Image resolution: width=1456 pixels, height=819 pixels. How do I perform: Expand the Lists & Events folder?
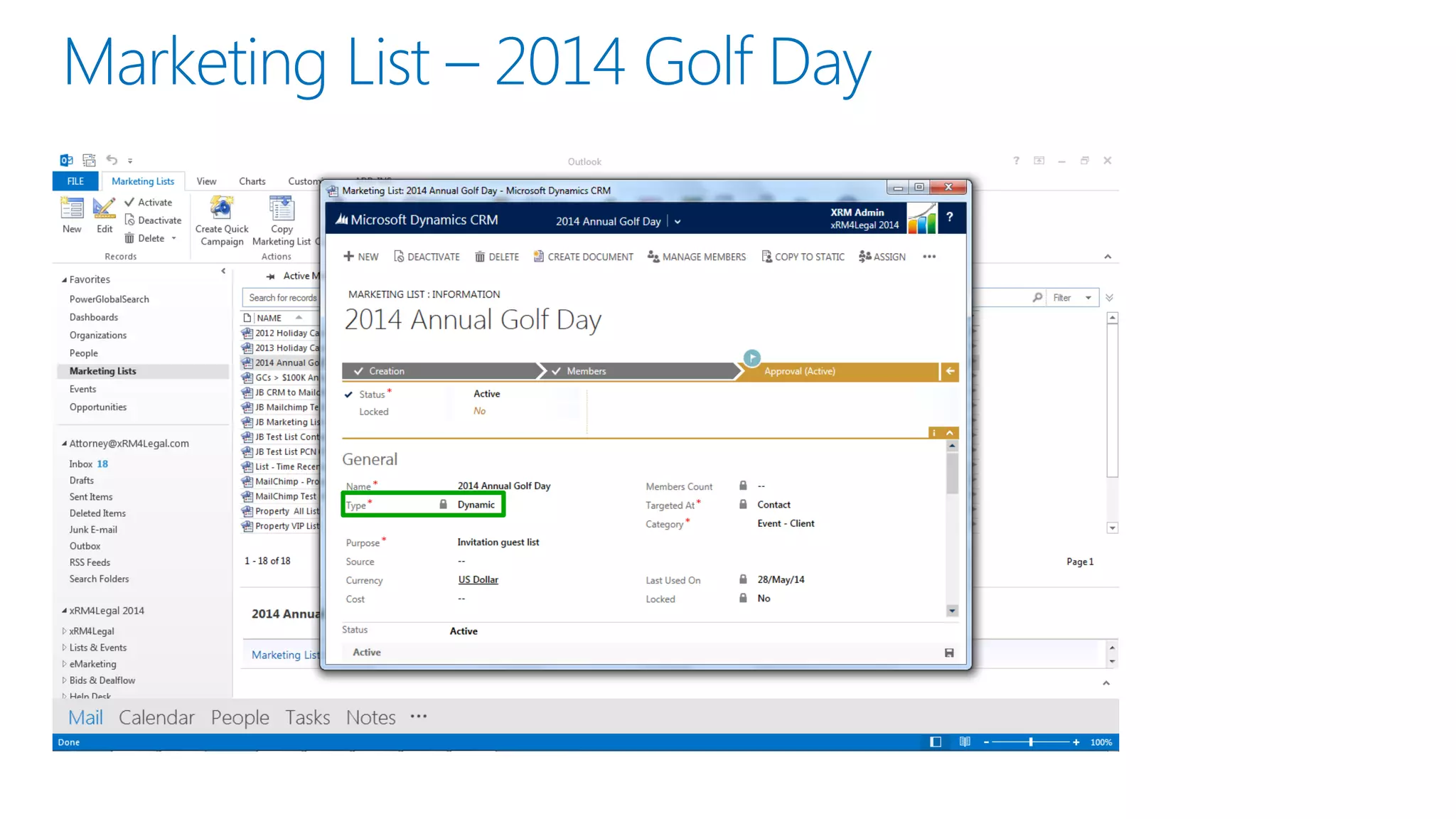coord(64,648)
